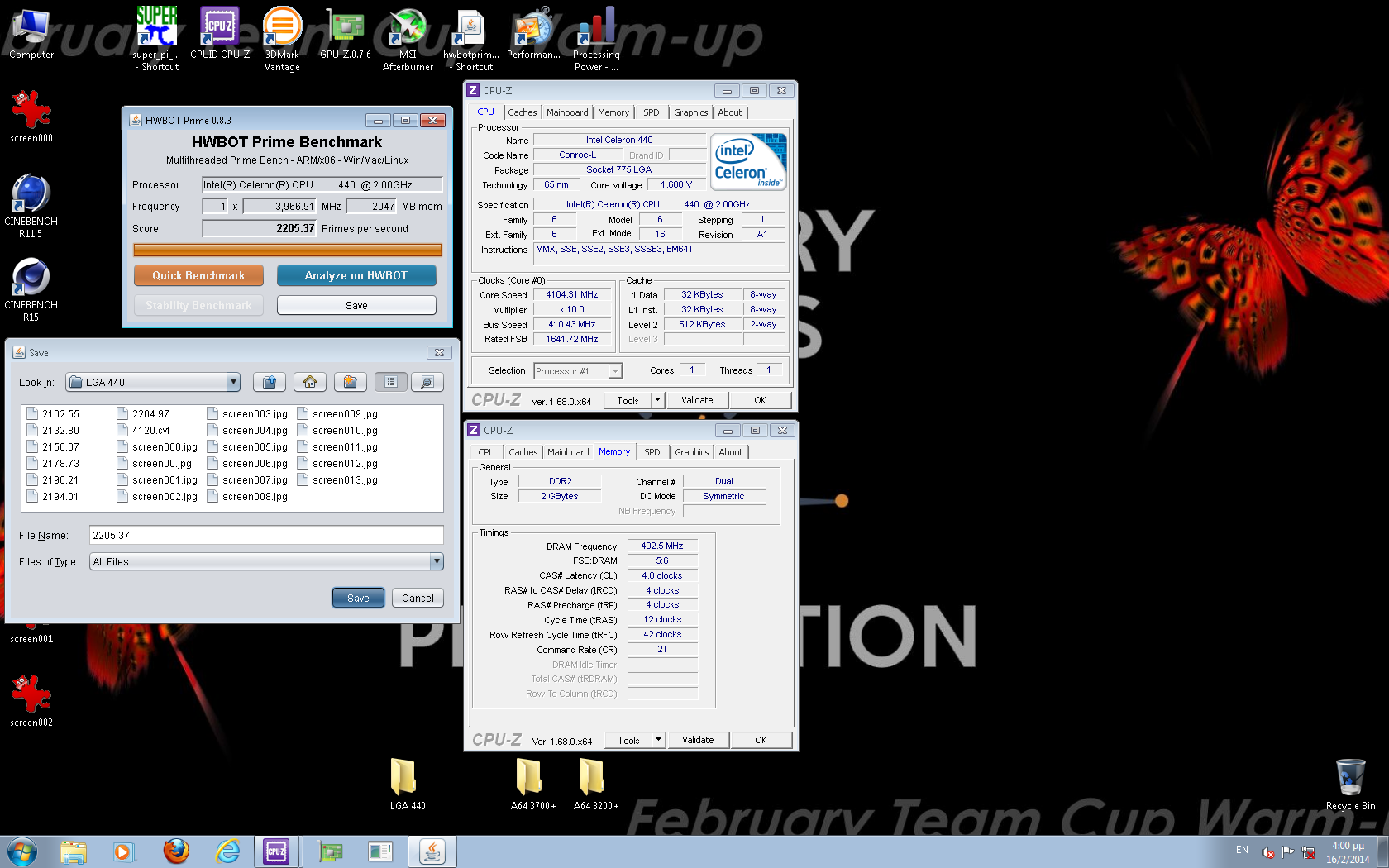
Task: Launch MSI Afterburner desktop icon
Action: [408, 38]
